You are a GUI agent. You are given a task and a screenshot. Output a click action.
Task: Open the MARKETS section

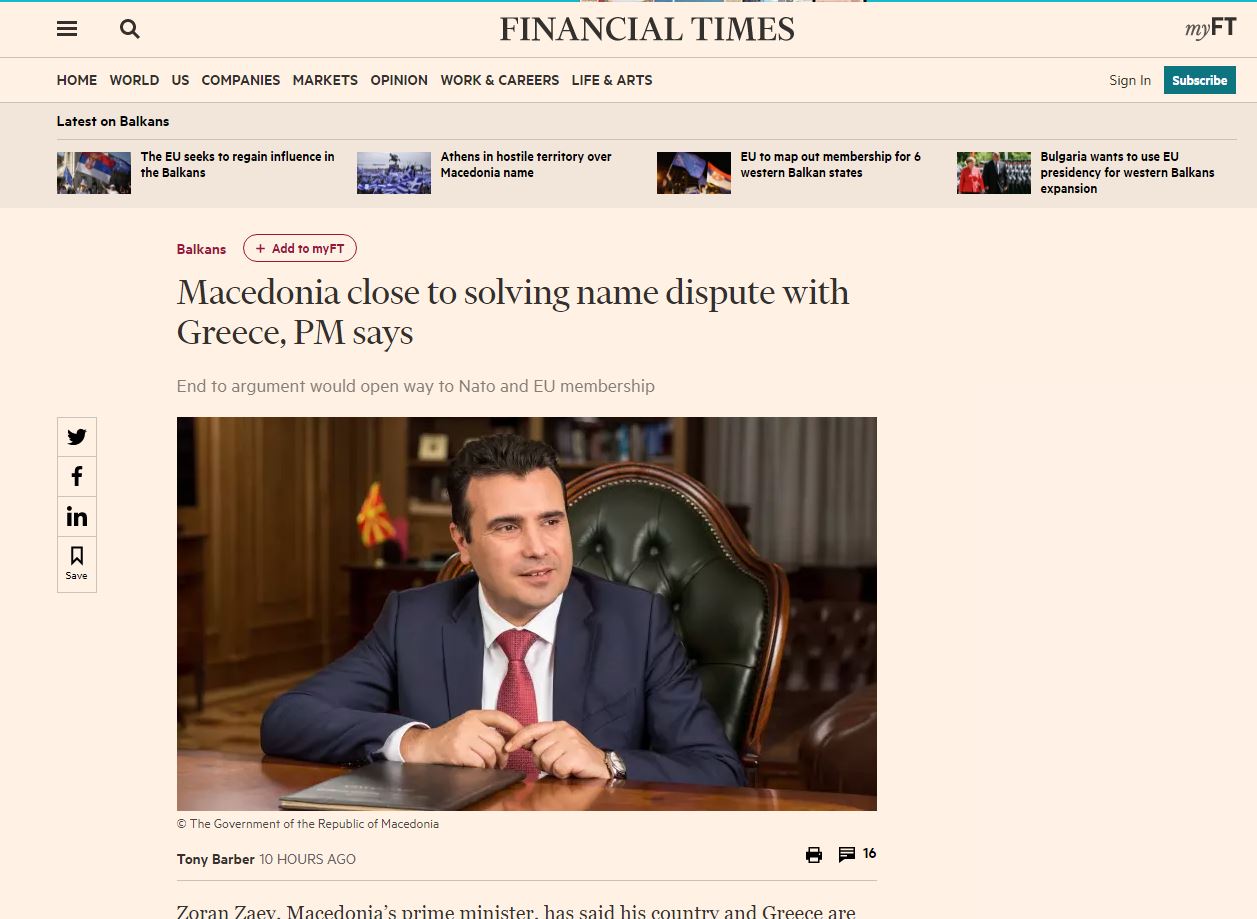325,80
